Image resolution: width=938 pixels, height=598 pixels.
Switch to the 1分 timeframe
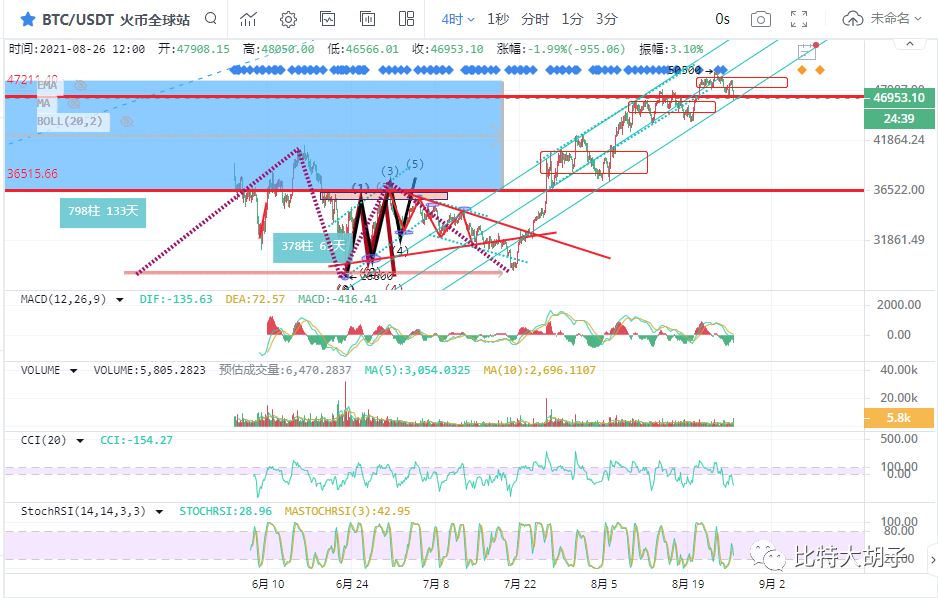point(572,19)
